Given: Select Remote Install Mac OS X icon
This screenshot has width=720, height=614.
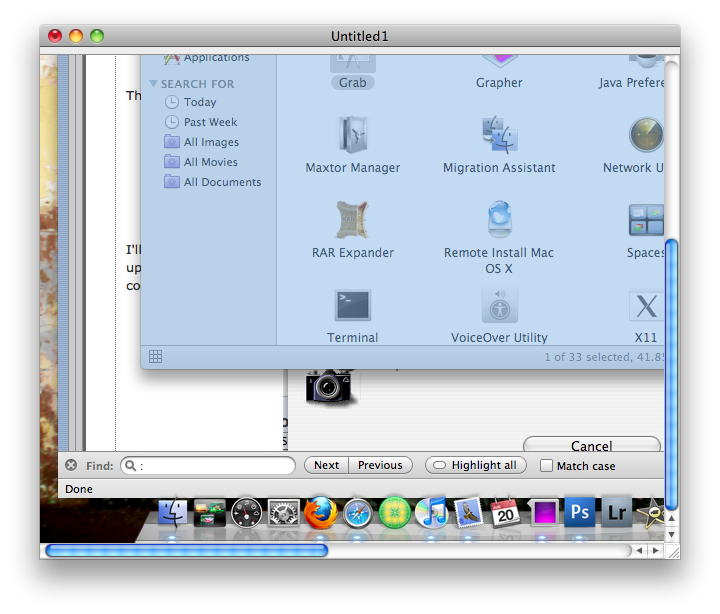Looking at the screenshot, I should point(500,219).
